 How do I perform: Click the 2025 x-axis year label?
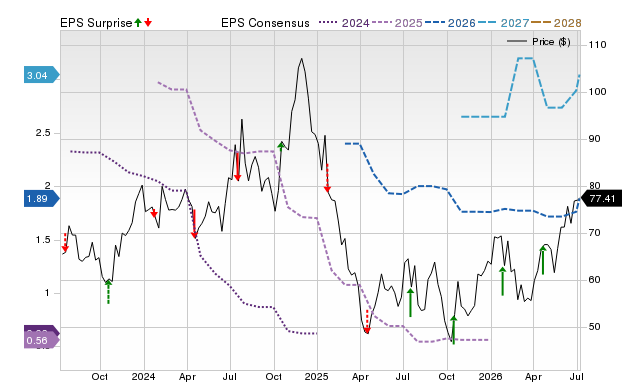click(316, 376)
